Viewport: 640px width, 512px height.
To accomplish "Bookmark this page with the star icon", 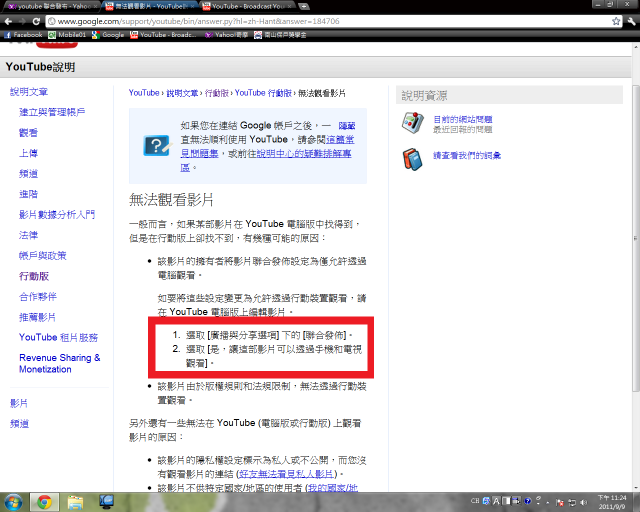I will pos(616,21).
